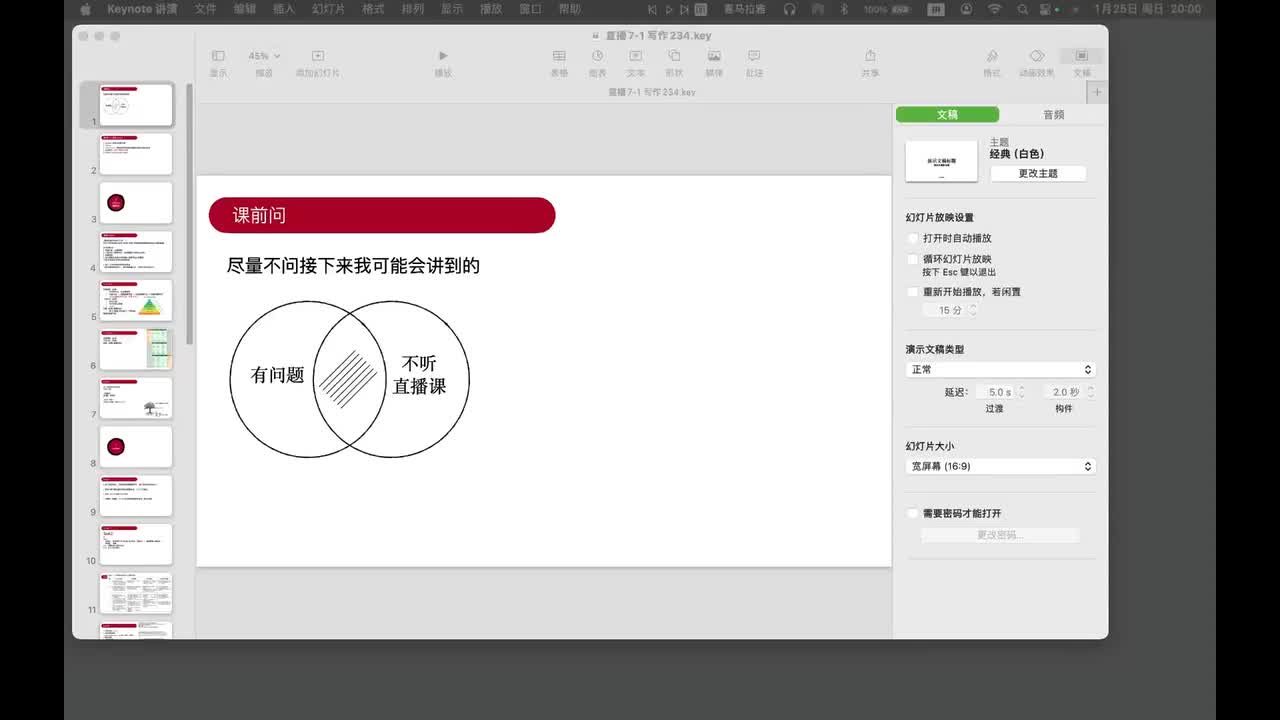Click the 15 分 idle time stepper

[x=973, y=311]
